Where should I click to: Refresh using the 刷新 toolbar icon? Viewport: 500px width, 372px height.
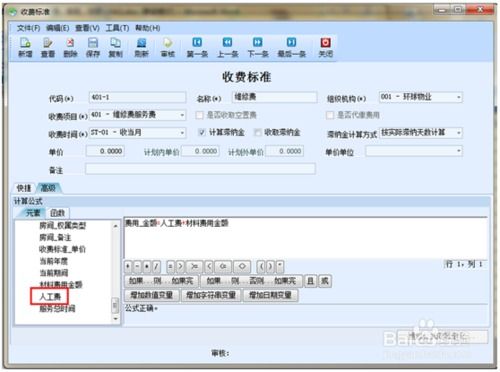pos(141,47)
